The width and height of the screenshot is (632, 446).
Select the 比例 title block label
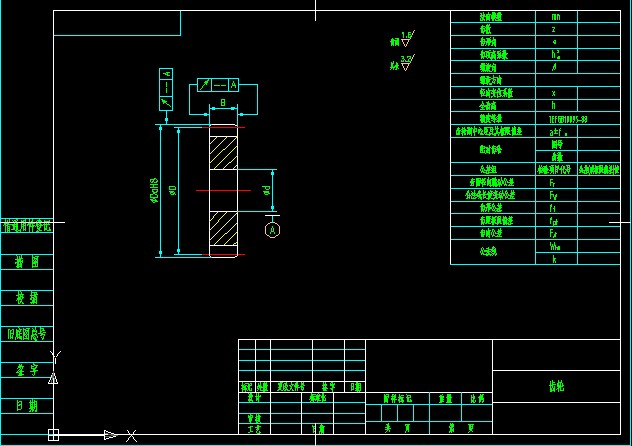[477, 399]
